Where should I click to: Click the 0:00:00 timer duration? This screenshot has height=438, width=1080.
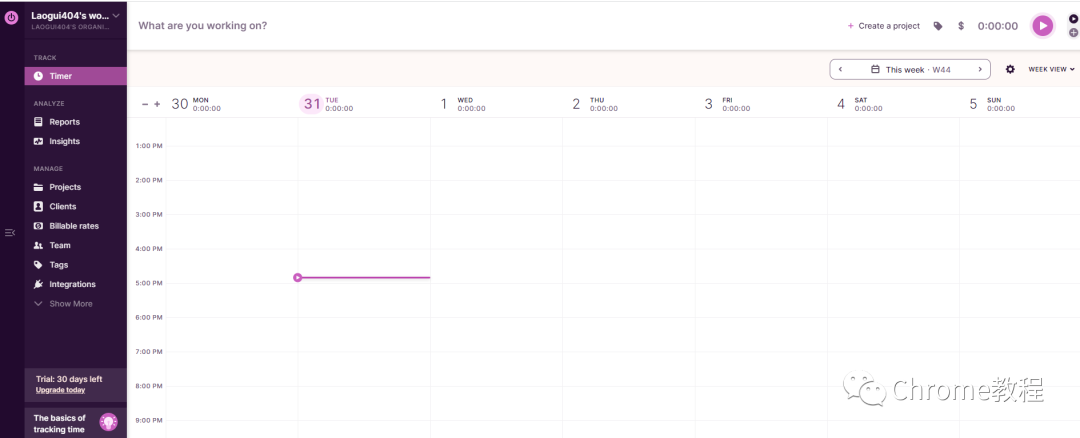(997, 26)
